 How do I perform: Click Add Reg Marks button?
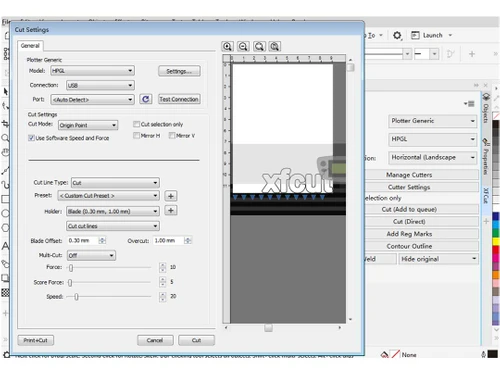pos(422,234)
